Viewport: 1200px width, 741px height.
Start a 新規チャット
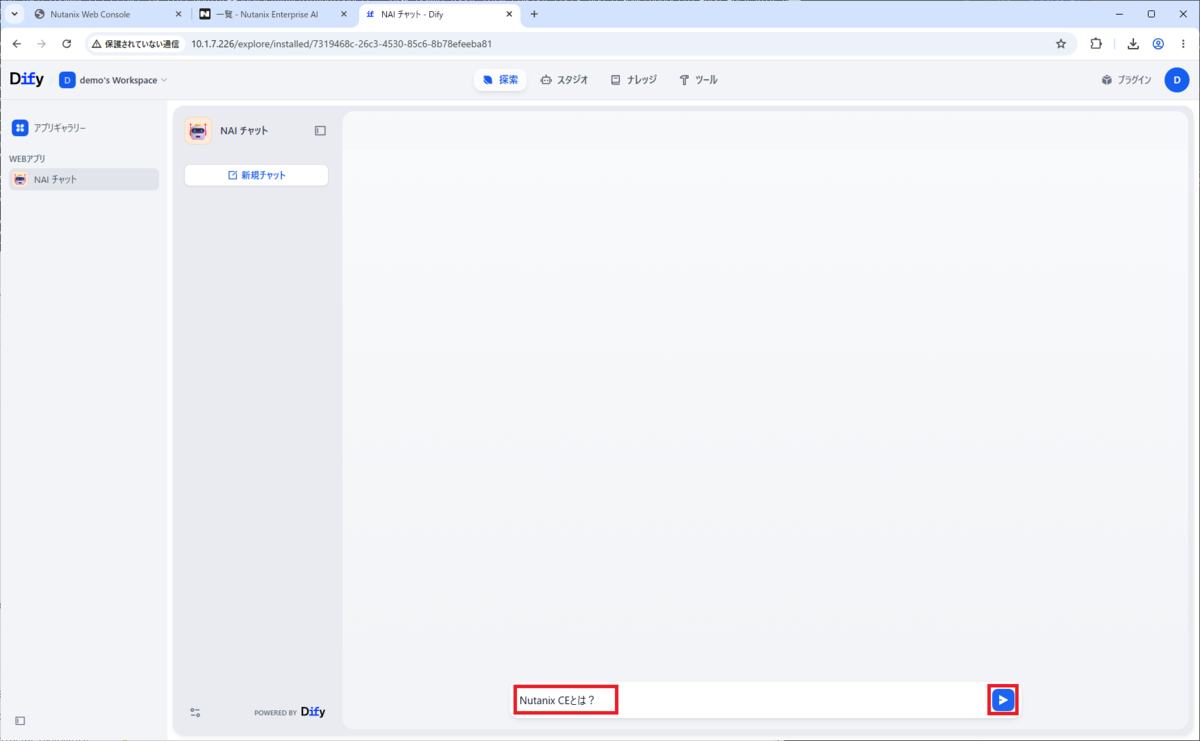pos(256,175)
